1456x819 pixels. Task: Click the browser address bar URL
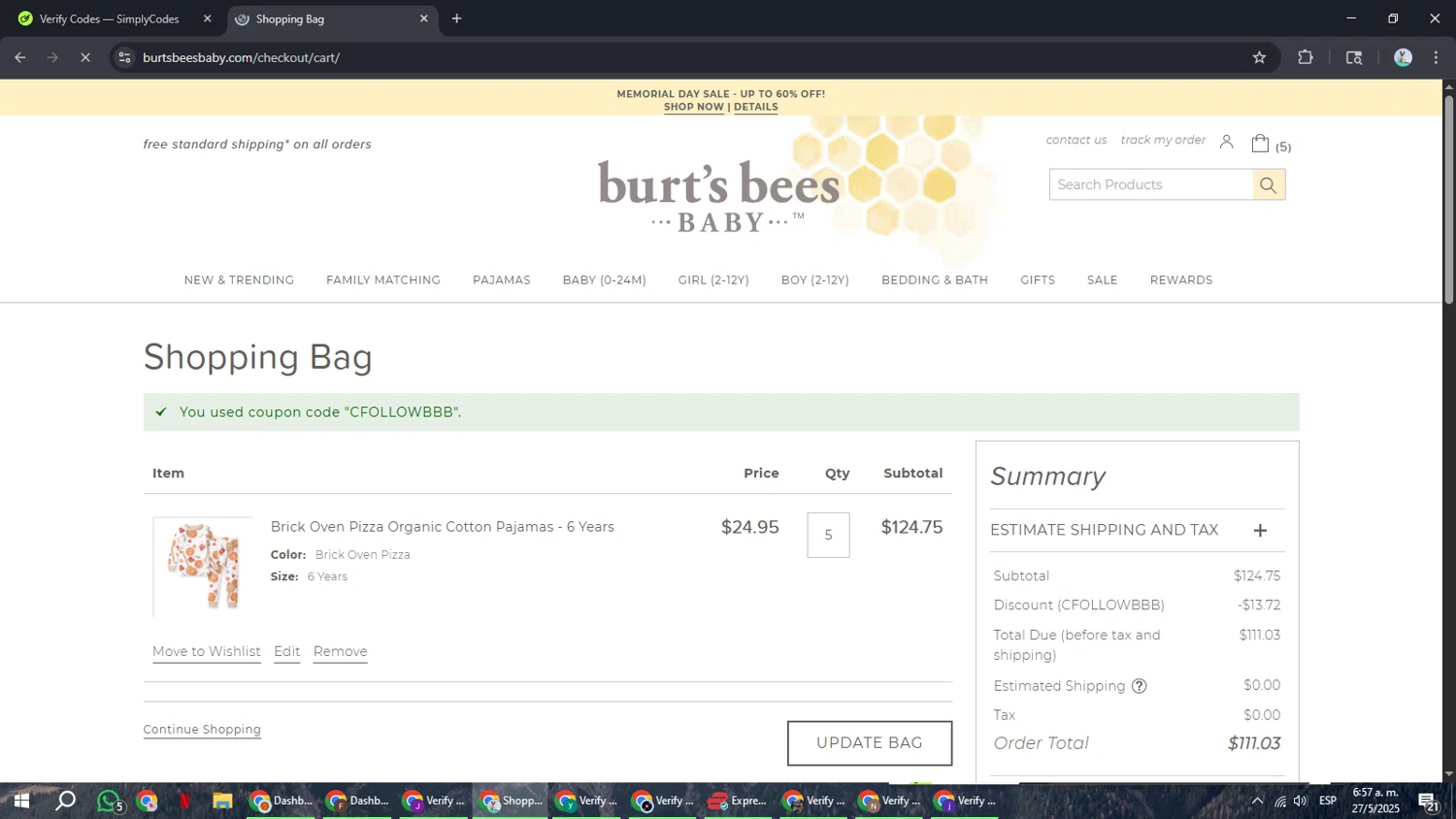tap(241, 58)
